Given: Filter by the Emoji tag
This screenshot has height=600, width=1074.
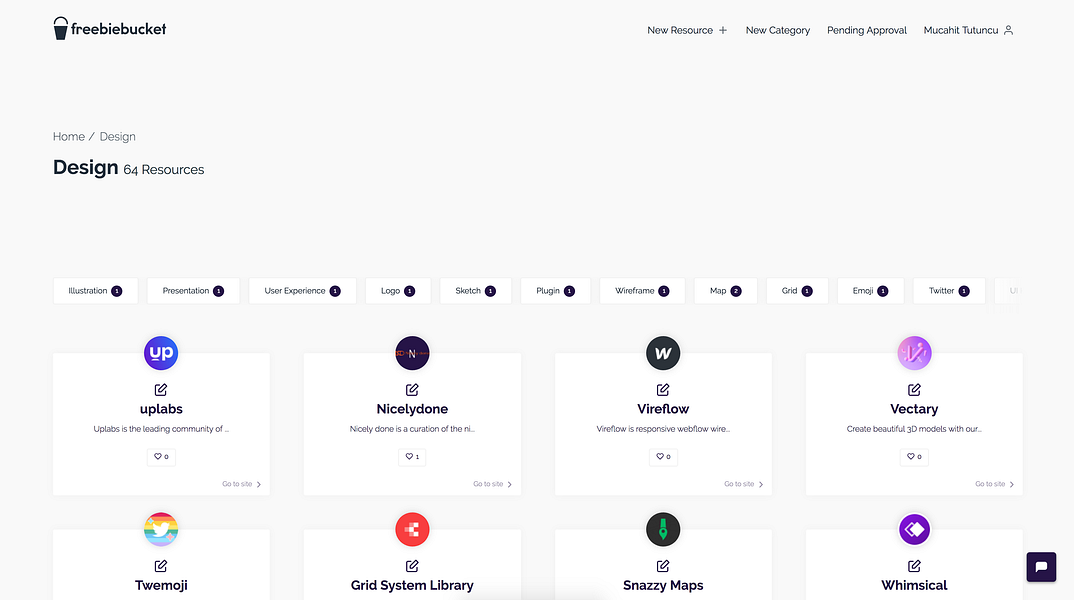Looking at the screenshot, I should point(871,291).
